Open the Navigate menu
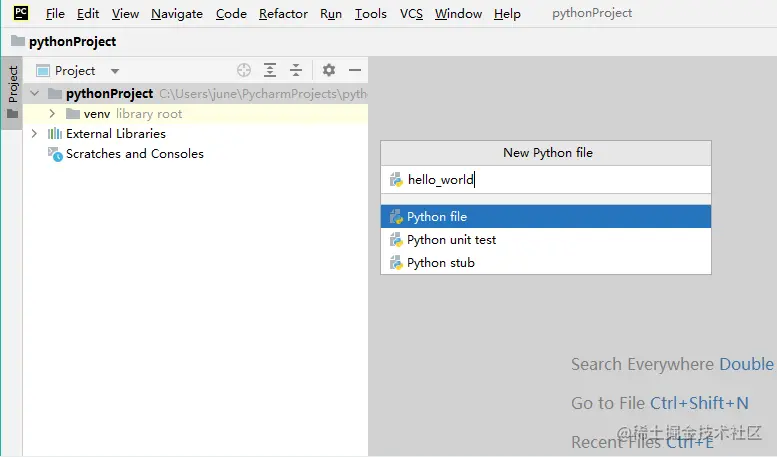 point(177,14)
